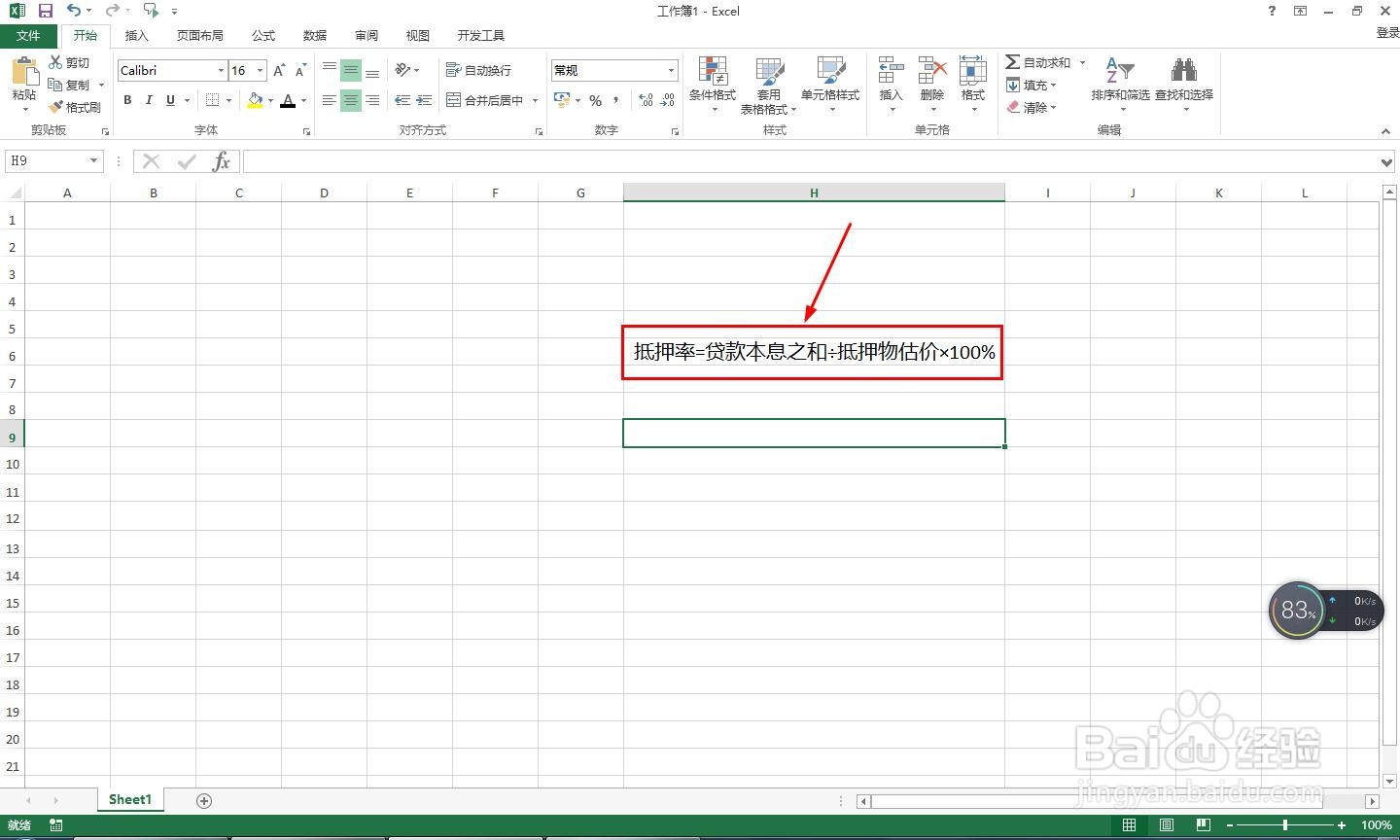Click the zoom in plus button

pos(1342,825)
